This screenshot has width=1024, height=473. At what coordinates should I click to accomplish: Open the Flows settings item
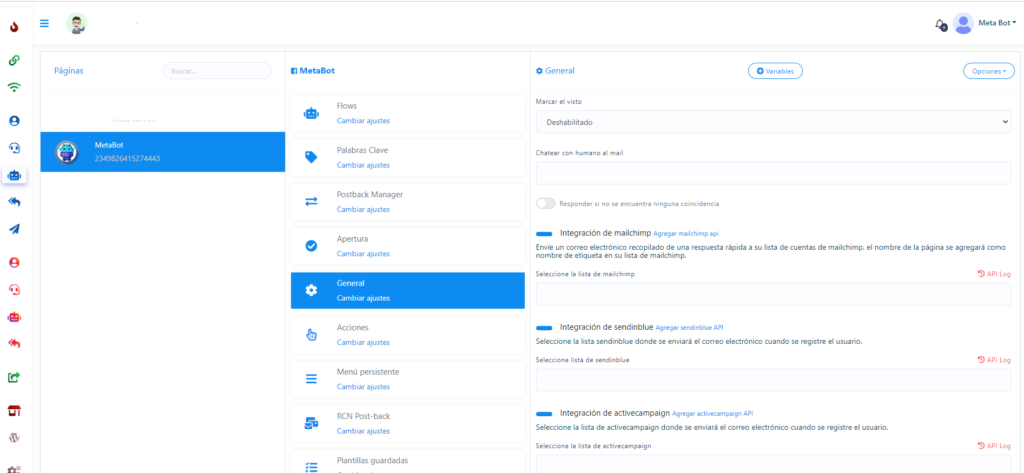pos(407,113)
